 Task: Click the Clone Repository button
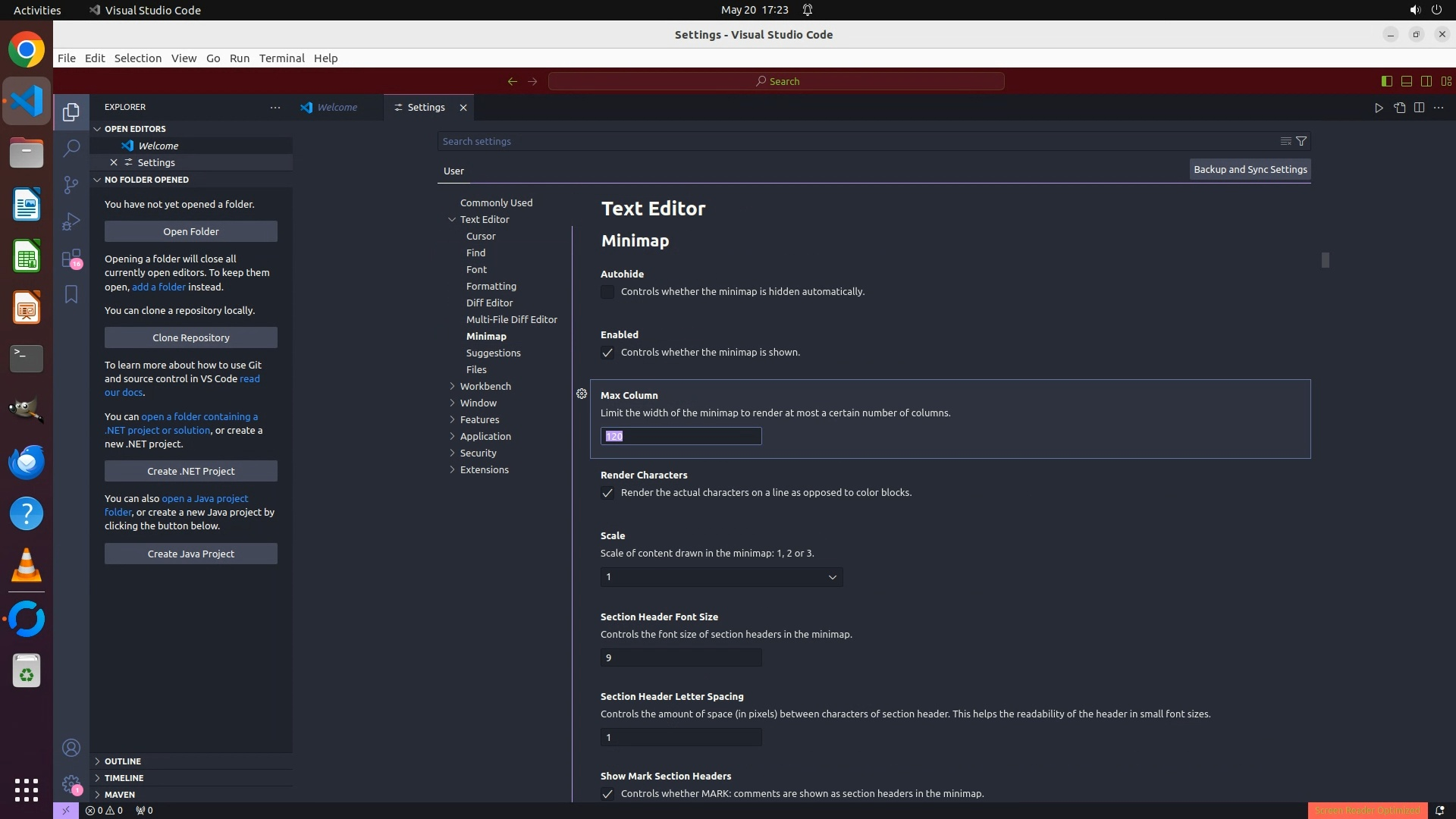[x=191, y=337]
